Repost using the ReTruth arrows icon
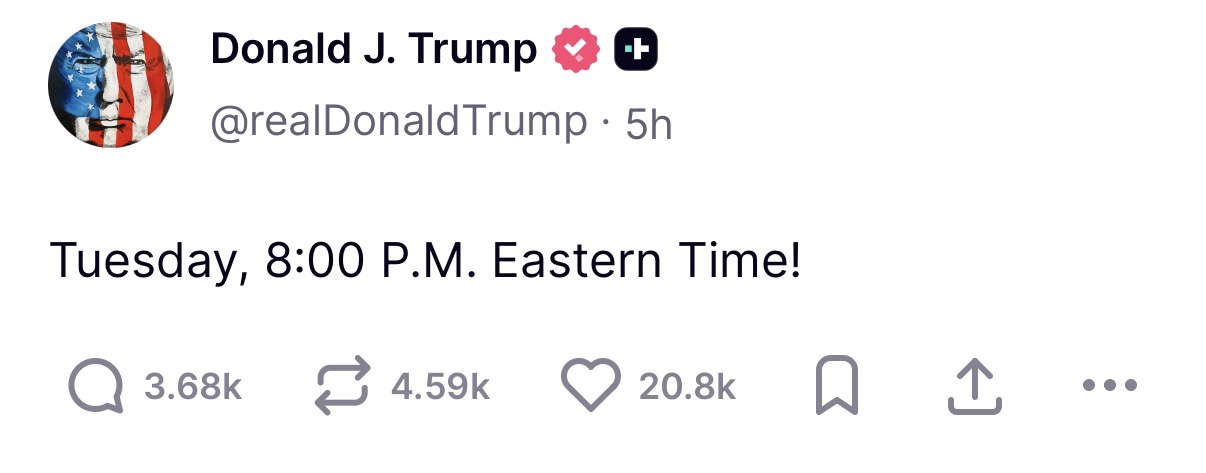This screenshot has width=1206, height=473. tap(342, 386)
